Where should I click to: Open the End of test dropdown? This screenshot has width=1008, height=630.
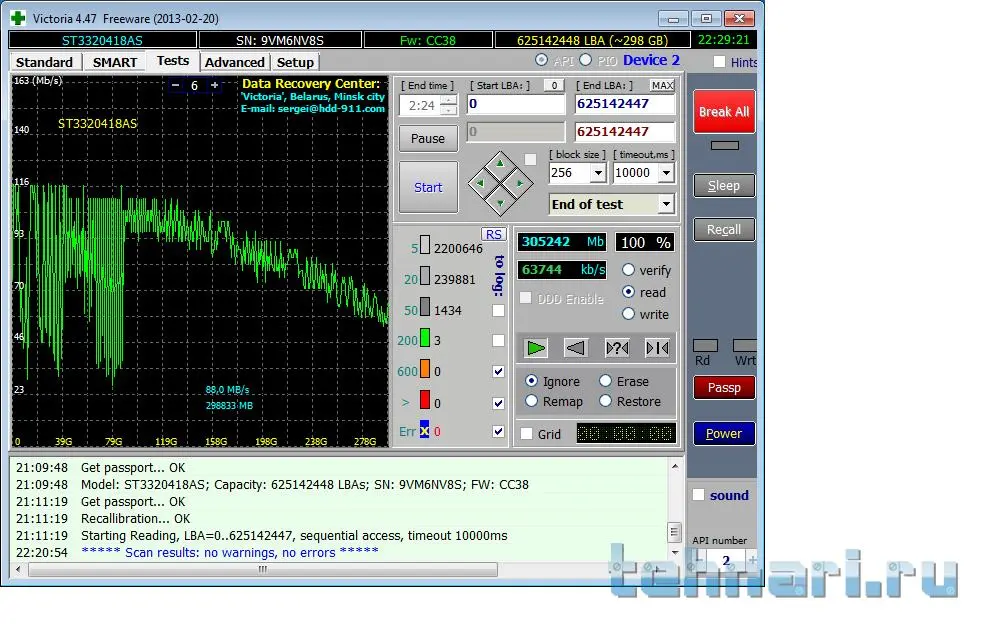666,205
